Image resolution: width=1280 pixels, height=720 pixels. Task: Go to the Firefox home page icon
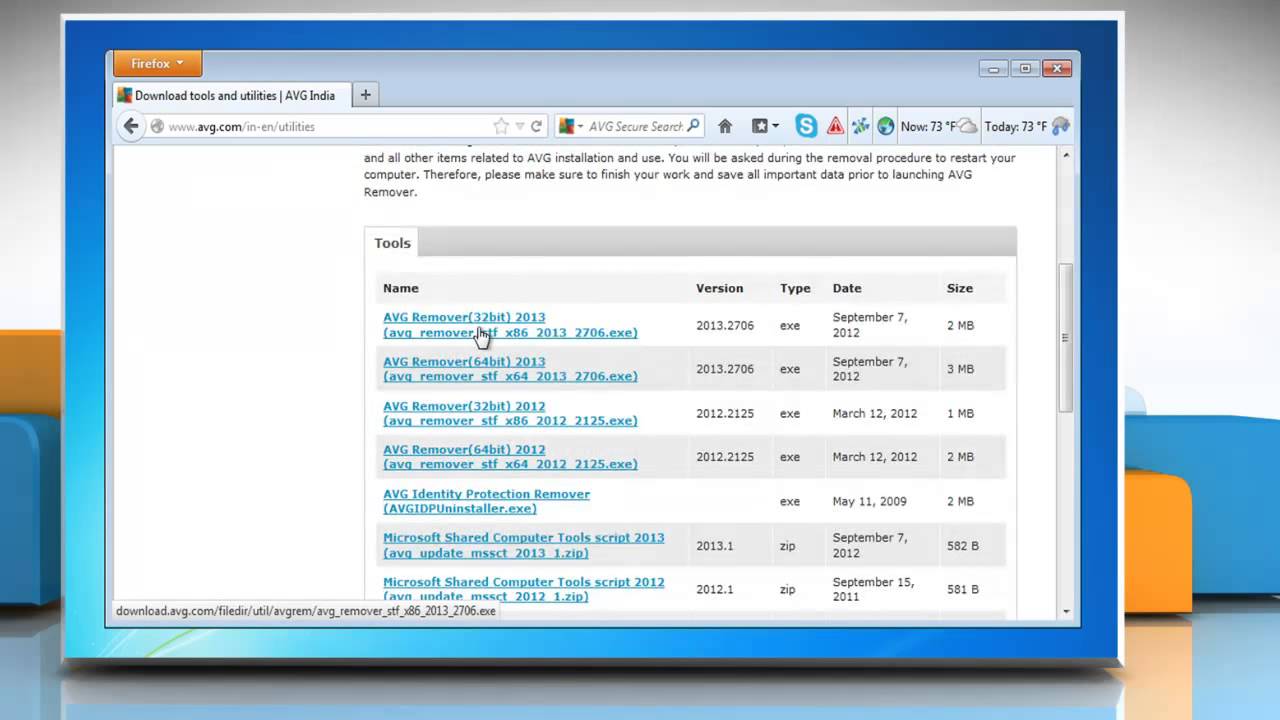pos(725,126)
